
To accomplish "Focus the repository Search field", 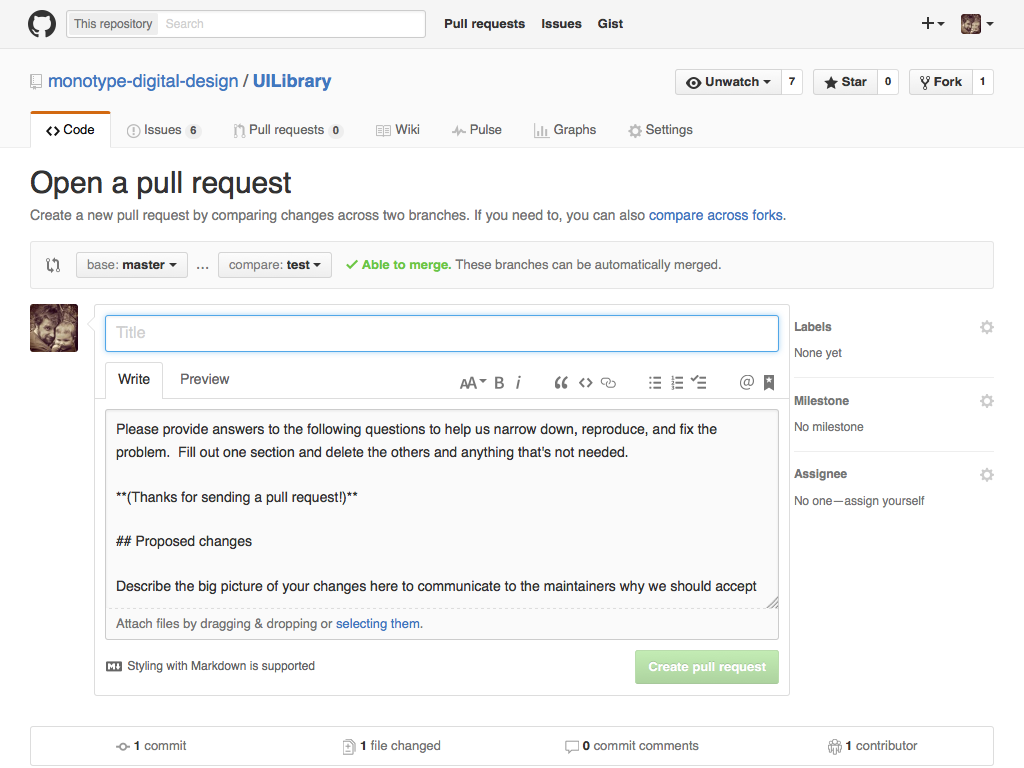I will [291, 24].
